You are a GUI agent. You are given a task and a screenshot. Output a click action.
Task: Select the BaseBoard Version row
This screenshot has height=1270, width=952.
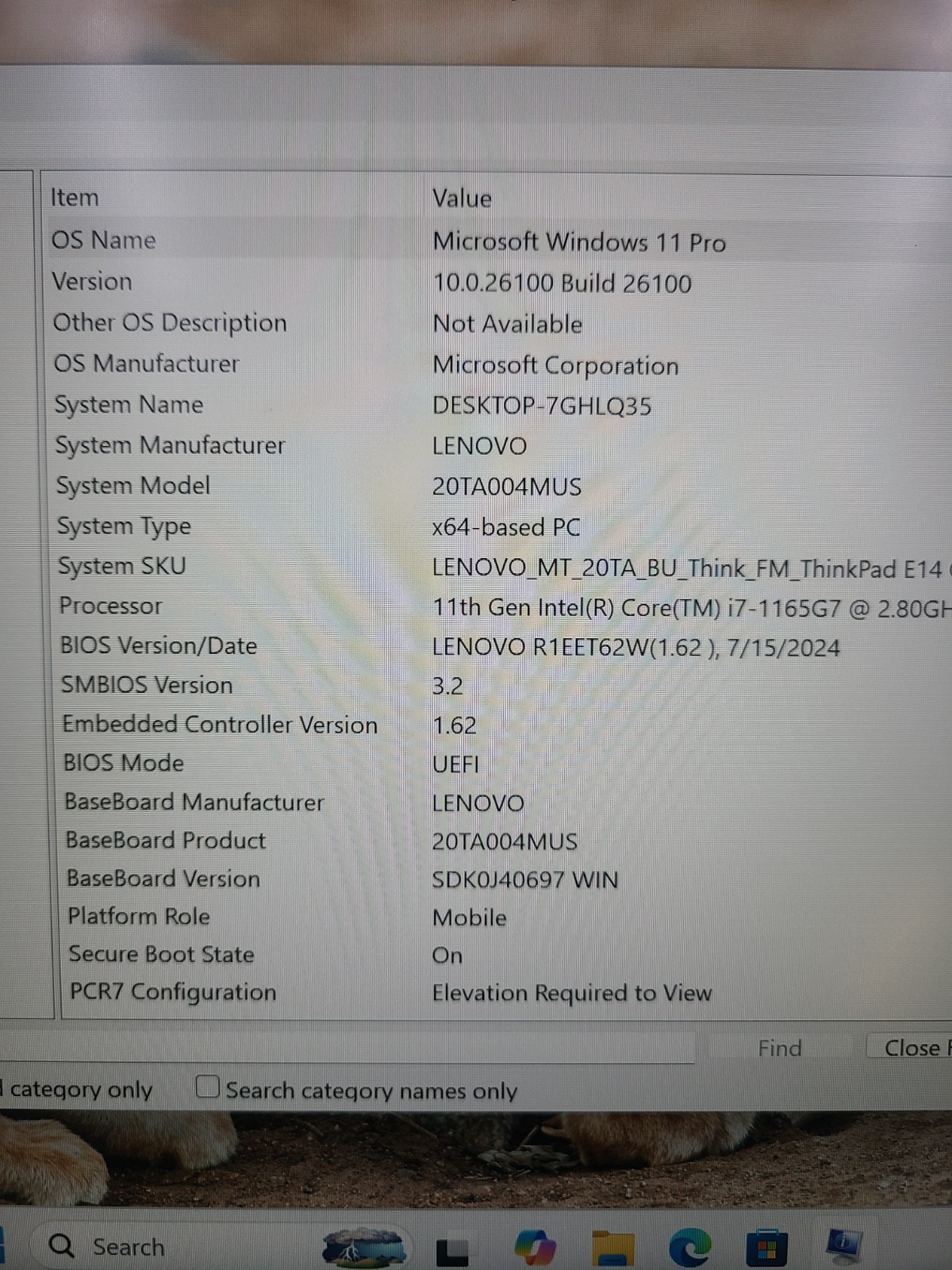500,879
